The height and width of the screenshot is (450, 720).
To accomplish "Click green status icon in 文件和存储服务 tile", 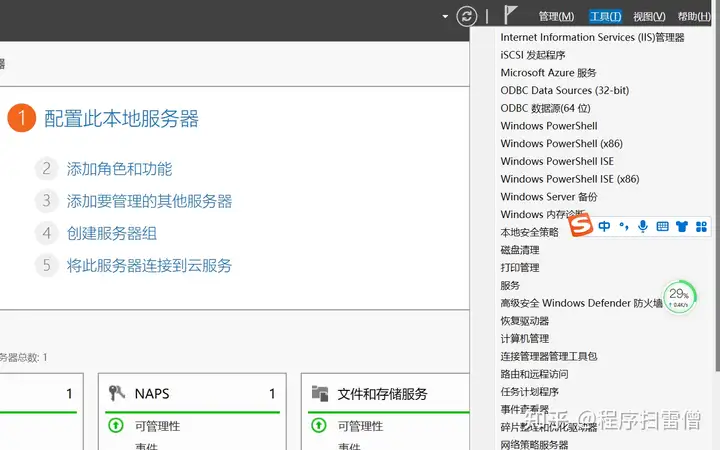I will click(319, 426).
